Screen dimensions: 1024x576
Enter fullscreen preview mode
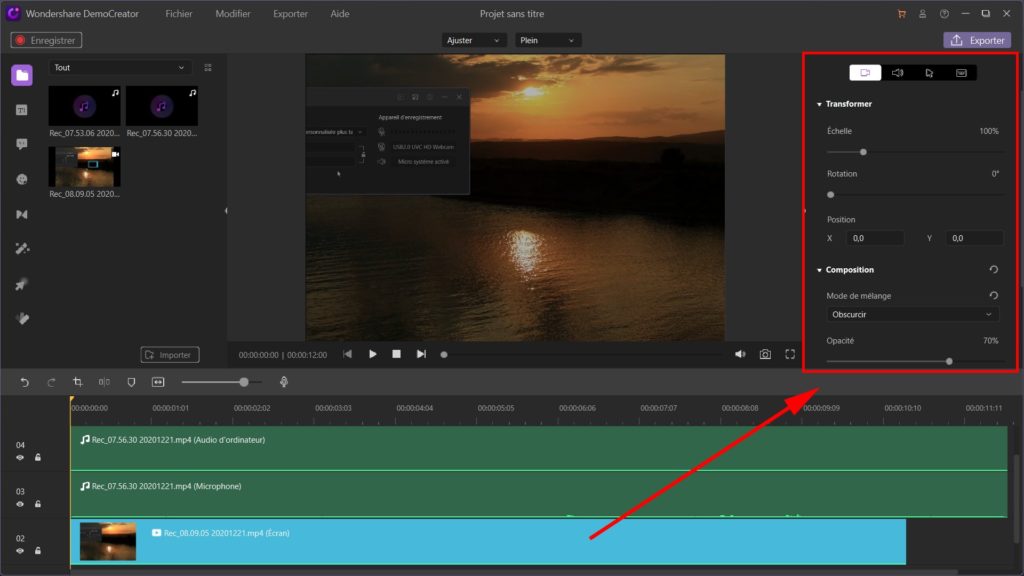[790, 354]
